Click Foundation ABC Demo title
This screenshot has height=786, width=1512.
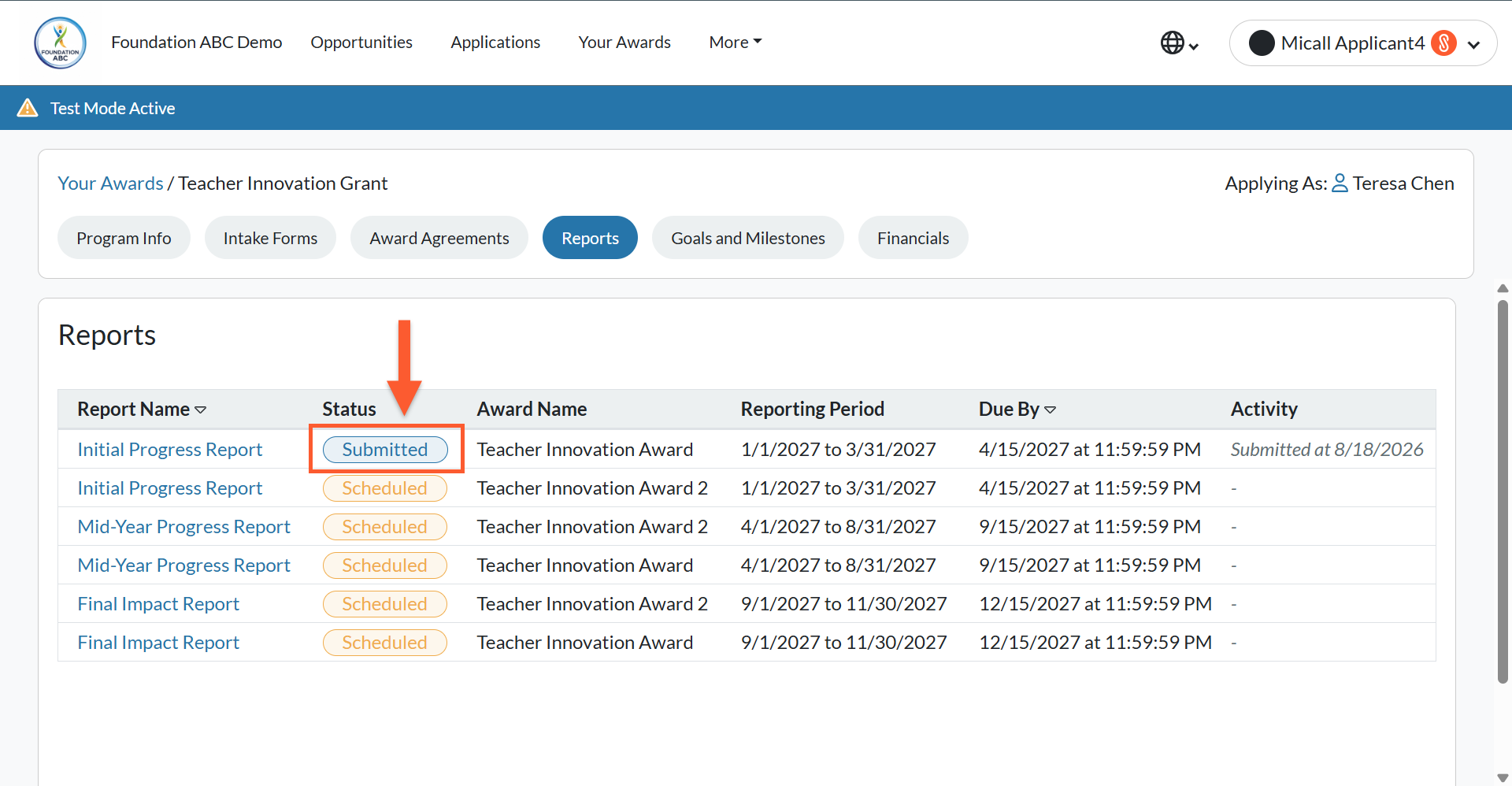pyautogui.click(x=197, y=43)
